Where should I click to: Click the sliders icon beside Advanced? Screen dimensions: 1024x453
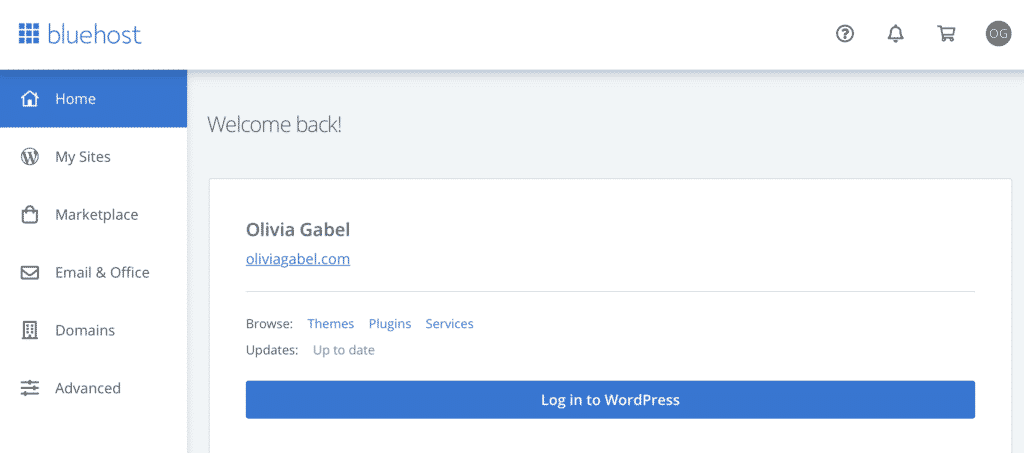point(30,388)
